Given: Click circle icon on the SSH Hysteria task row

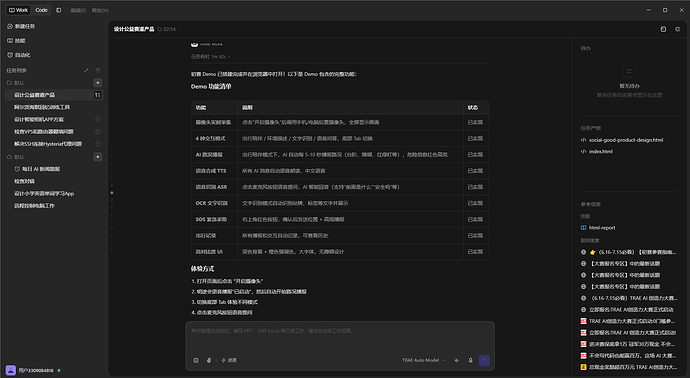Looking at the screenshot, I should point(98,144).
